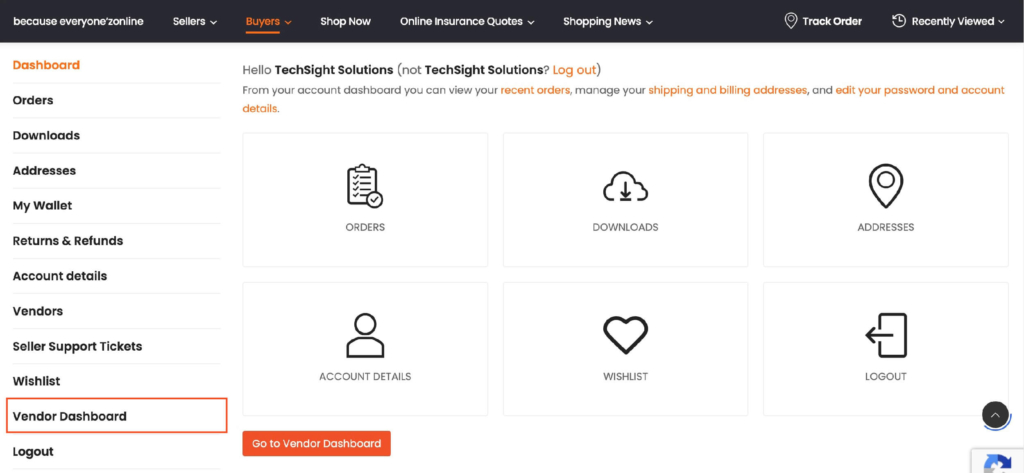
Task: Click the Track Order location pin icon
Action: [x=790, y=21]
